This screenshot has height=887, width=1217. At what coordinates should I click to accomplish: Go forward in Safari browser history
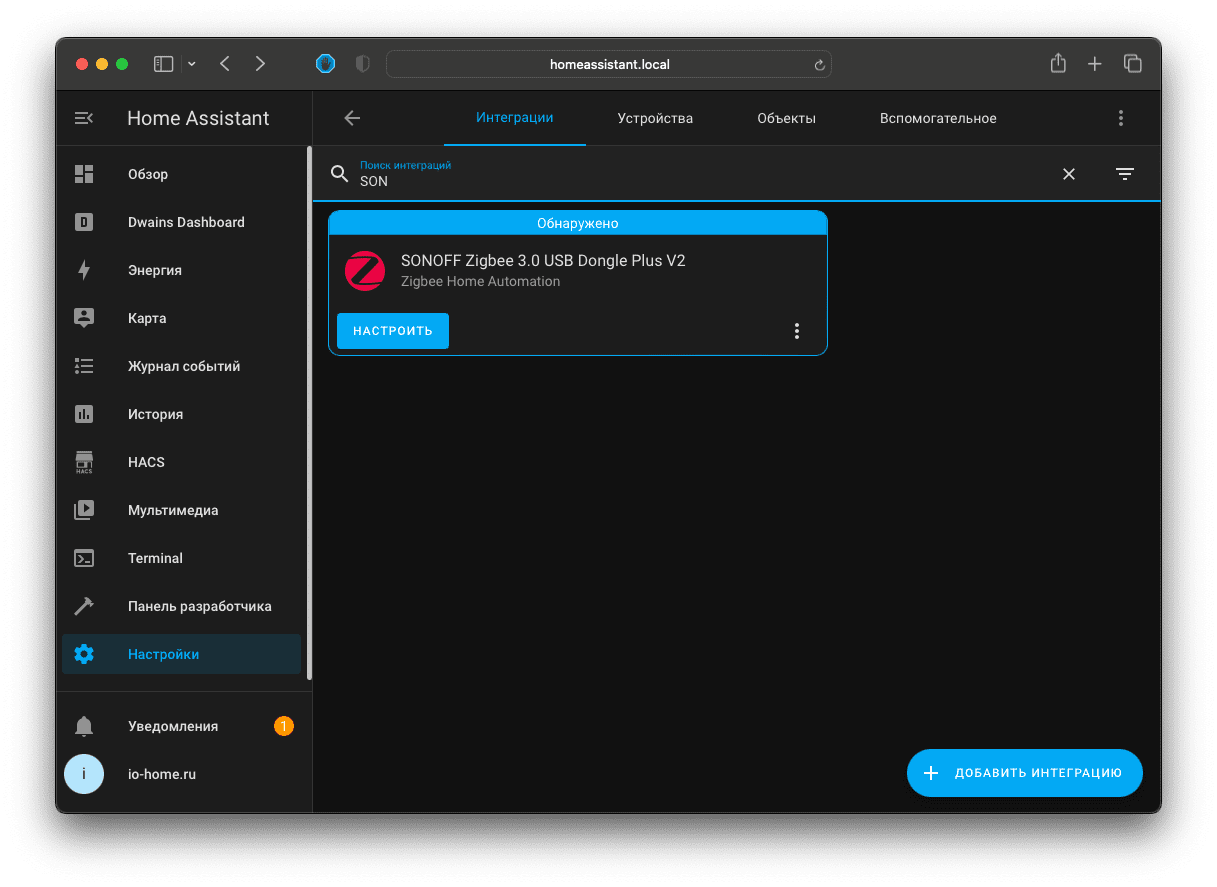click(x=261, y=64)
